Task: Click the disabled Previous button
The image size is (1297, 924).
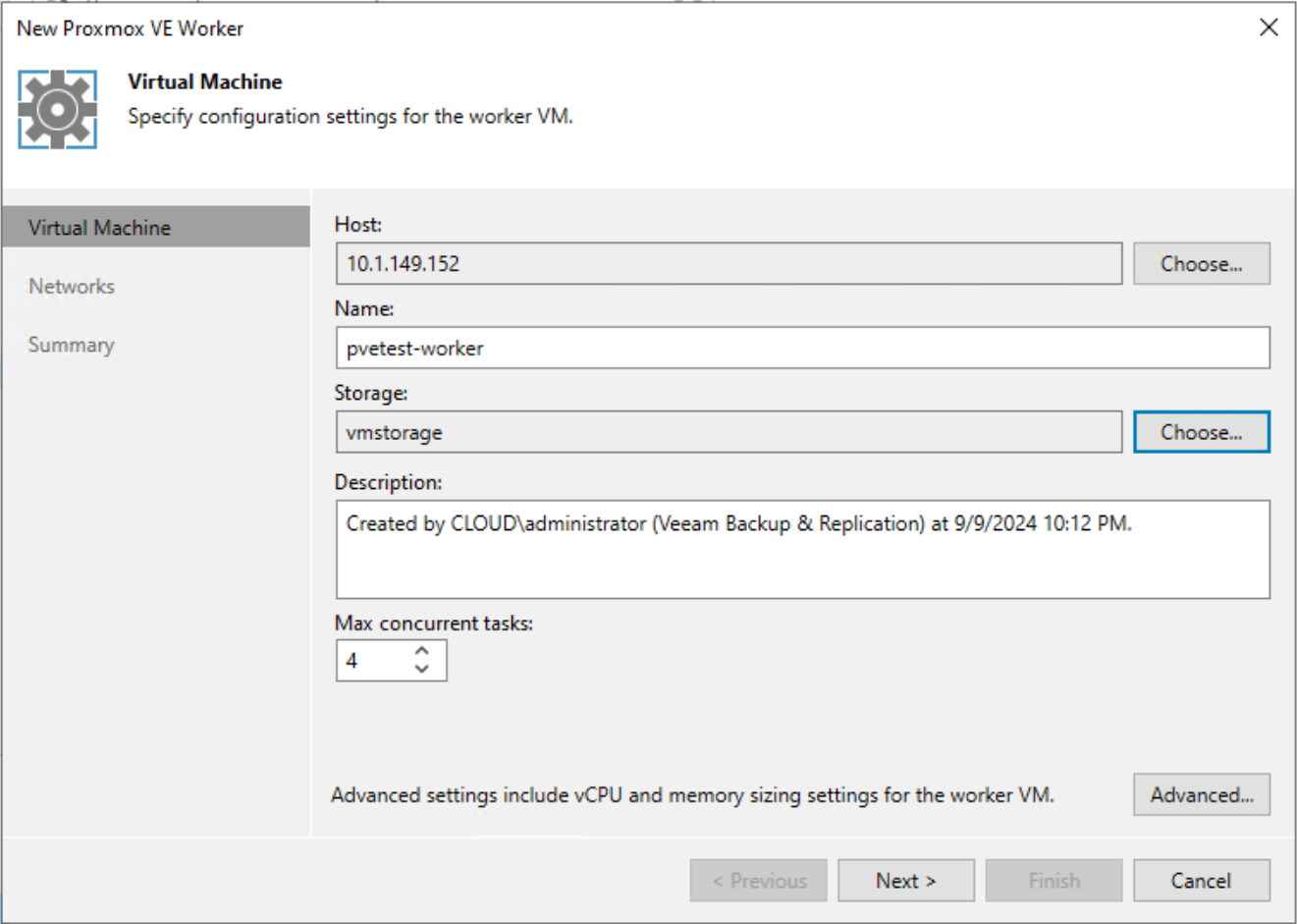Action: click(757, 880)
